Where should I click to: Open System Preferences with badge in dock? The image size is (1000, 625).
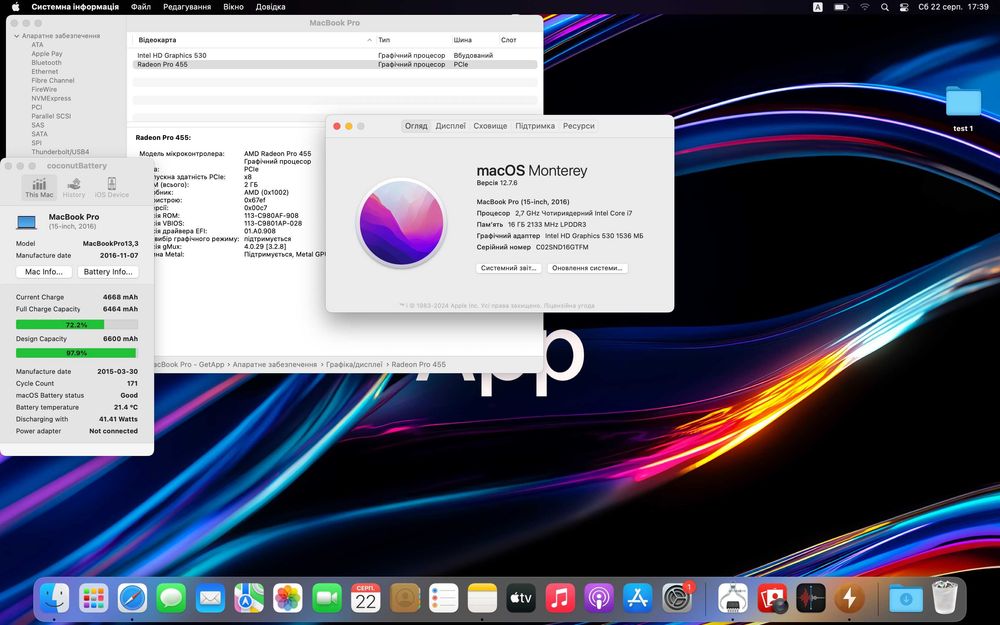pyautogui.click(x=677, y=598)
